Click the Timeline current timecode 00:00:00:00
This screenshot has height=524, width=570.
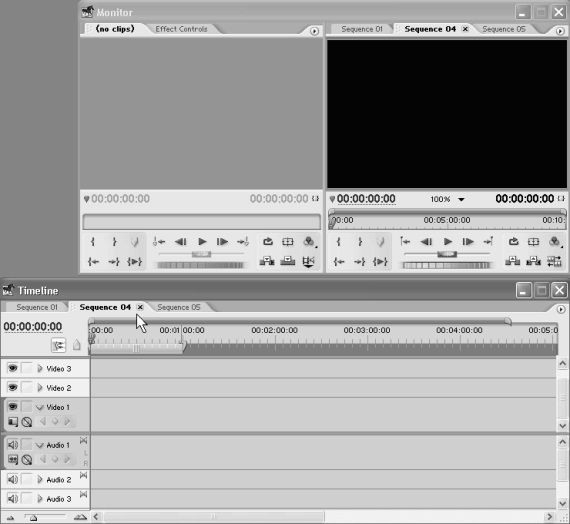pos(33,327)
